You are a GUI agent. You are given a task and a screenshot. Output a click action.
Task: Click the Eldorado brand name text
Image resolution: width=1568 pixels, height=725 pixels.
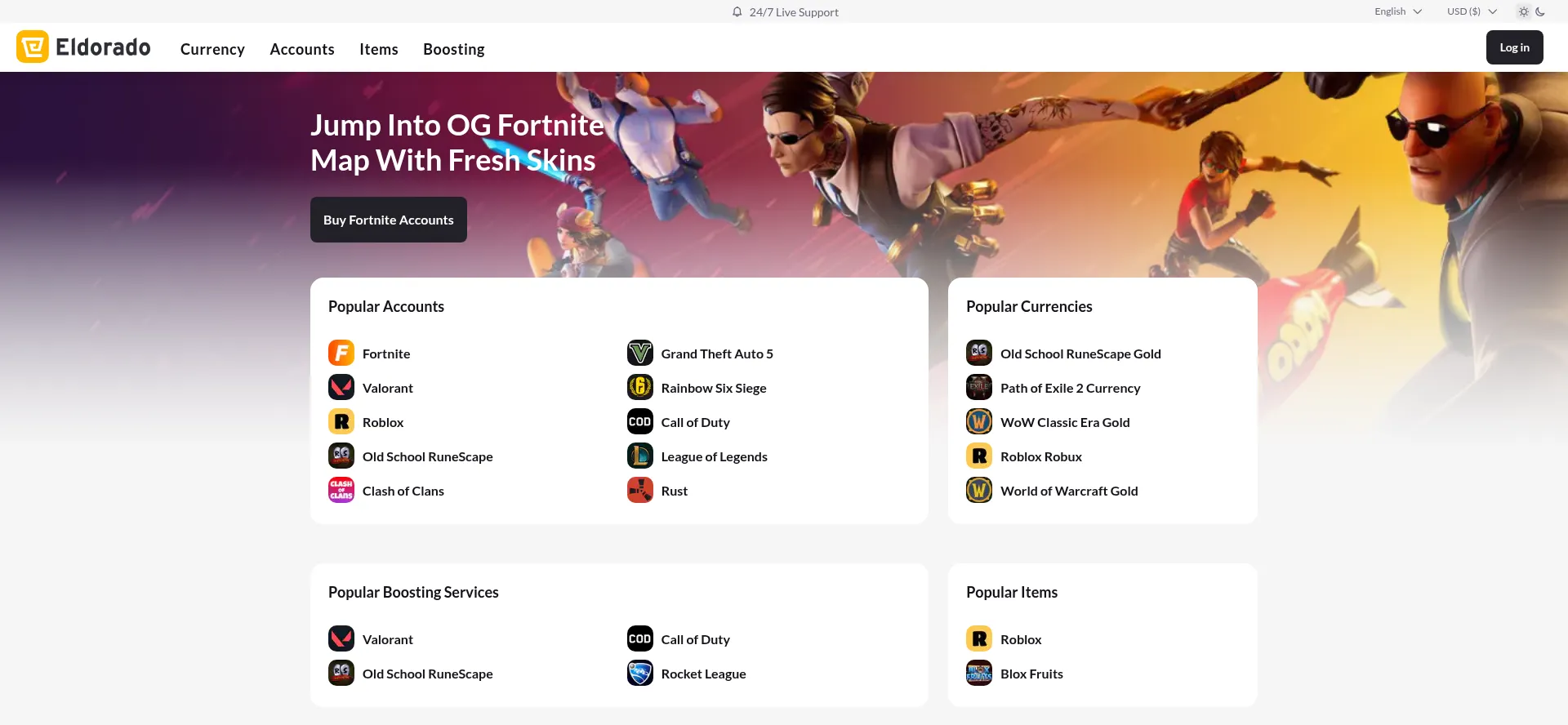[103, 47]
